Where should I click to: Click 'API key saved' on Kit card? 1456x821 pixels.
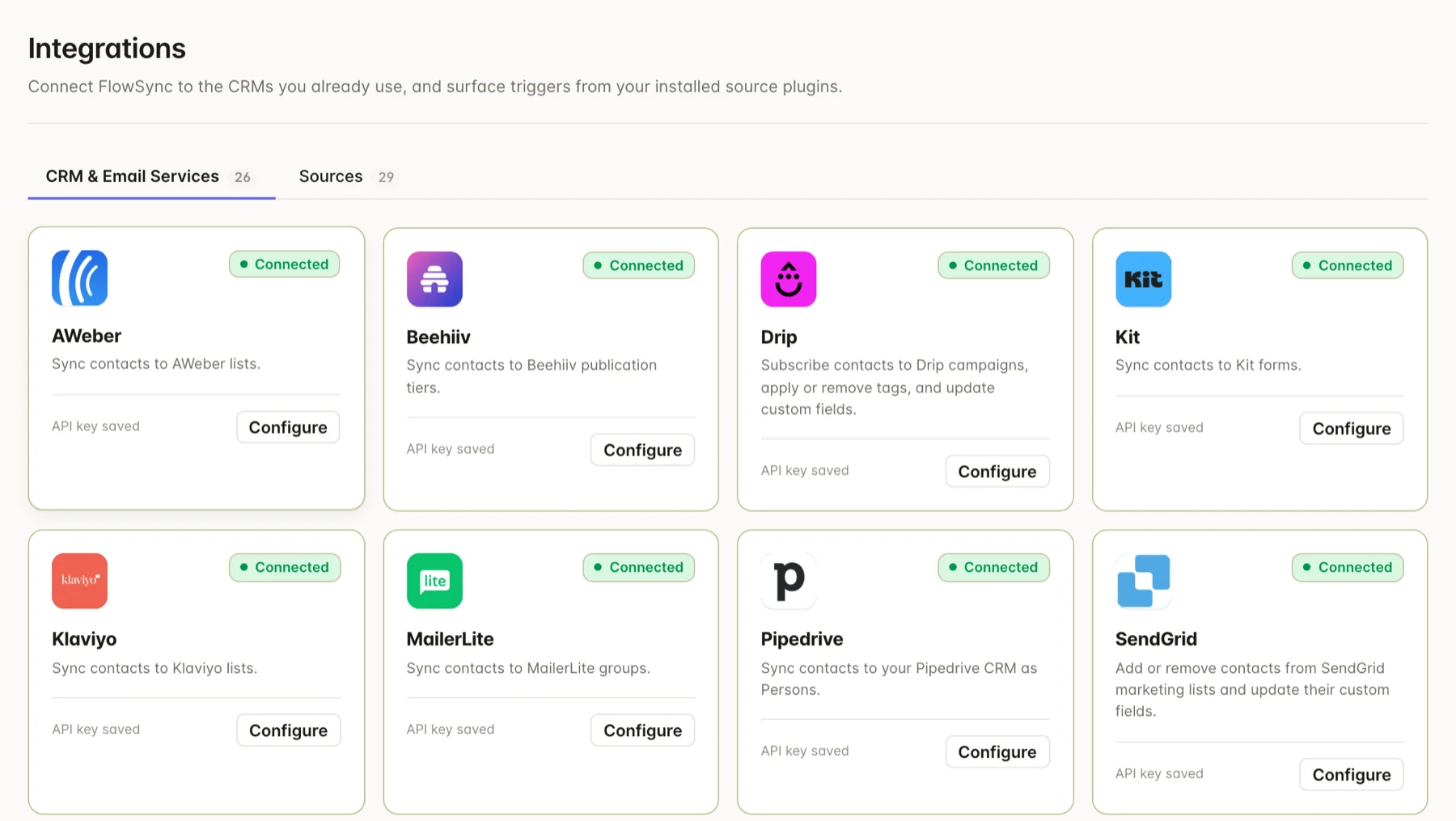coord(1159,428)
